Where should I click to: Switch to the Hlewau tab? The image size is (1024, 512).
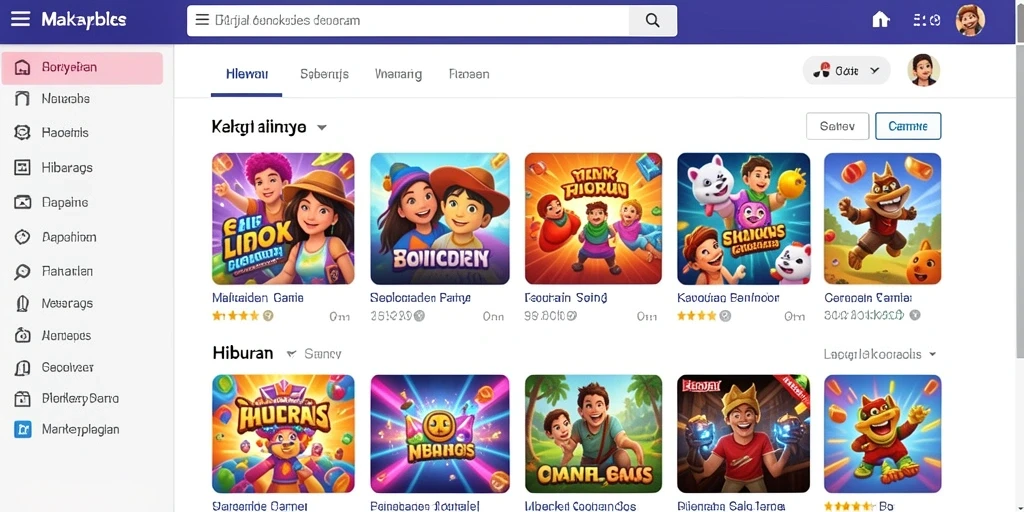point(247,74)
